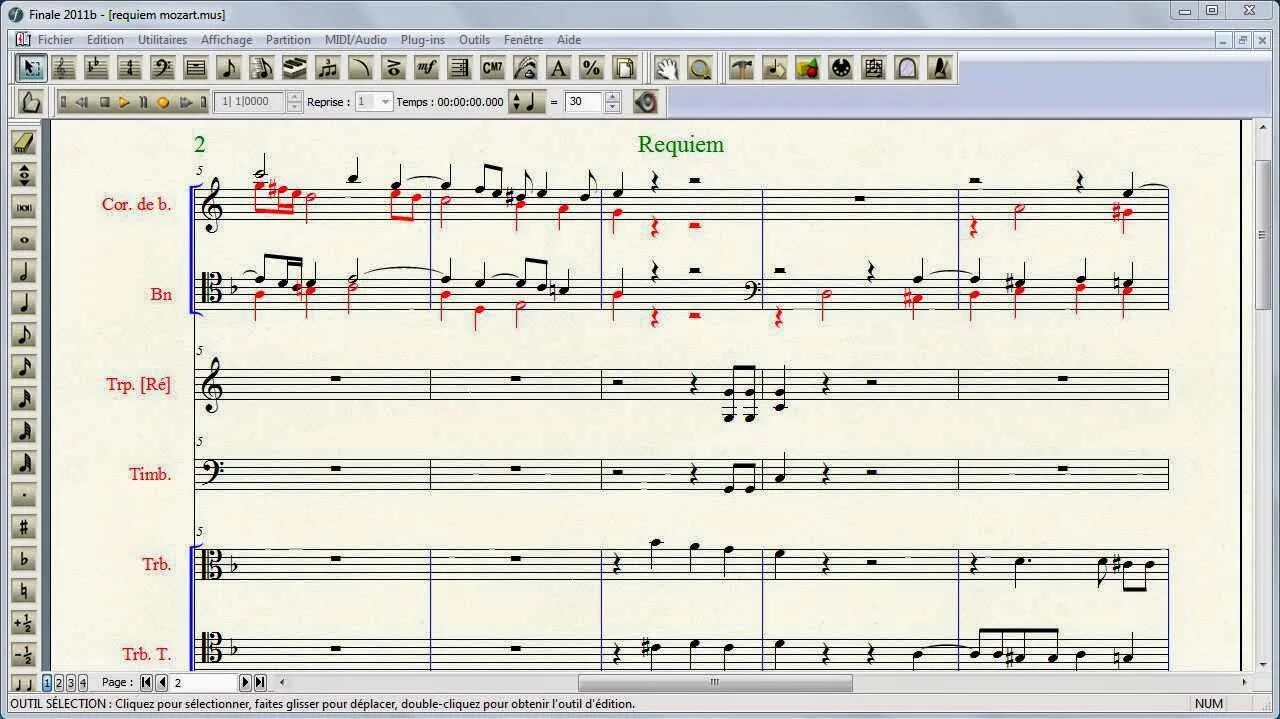Select the Chord tool CM7 icon
The image size is (1280, 719).
[492, 68]
